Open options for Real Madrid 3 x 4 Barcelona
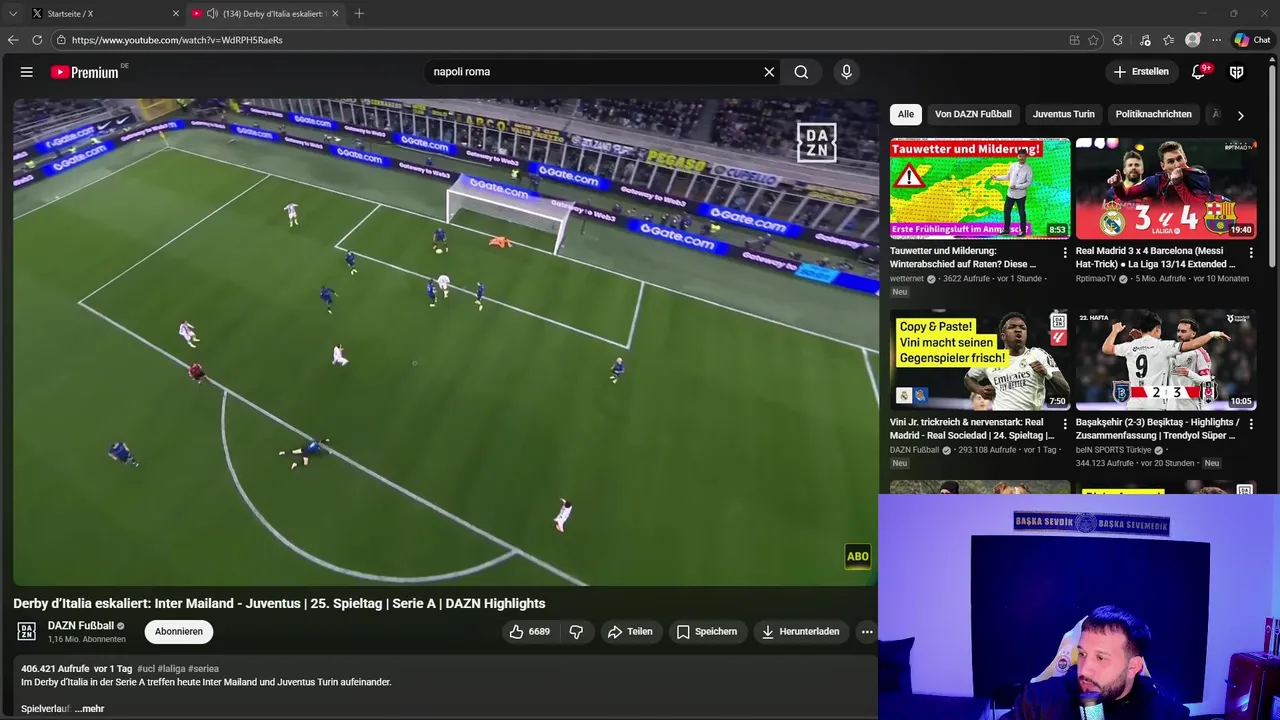Viewport: 1280px width, 720px height. pos(1250,253)
